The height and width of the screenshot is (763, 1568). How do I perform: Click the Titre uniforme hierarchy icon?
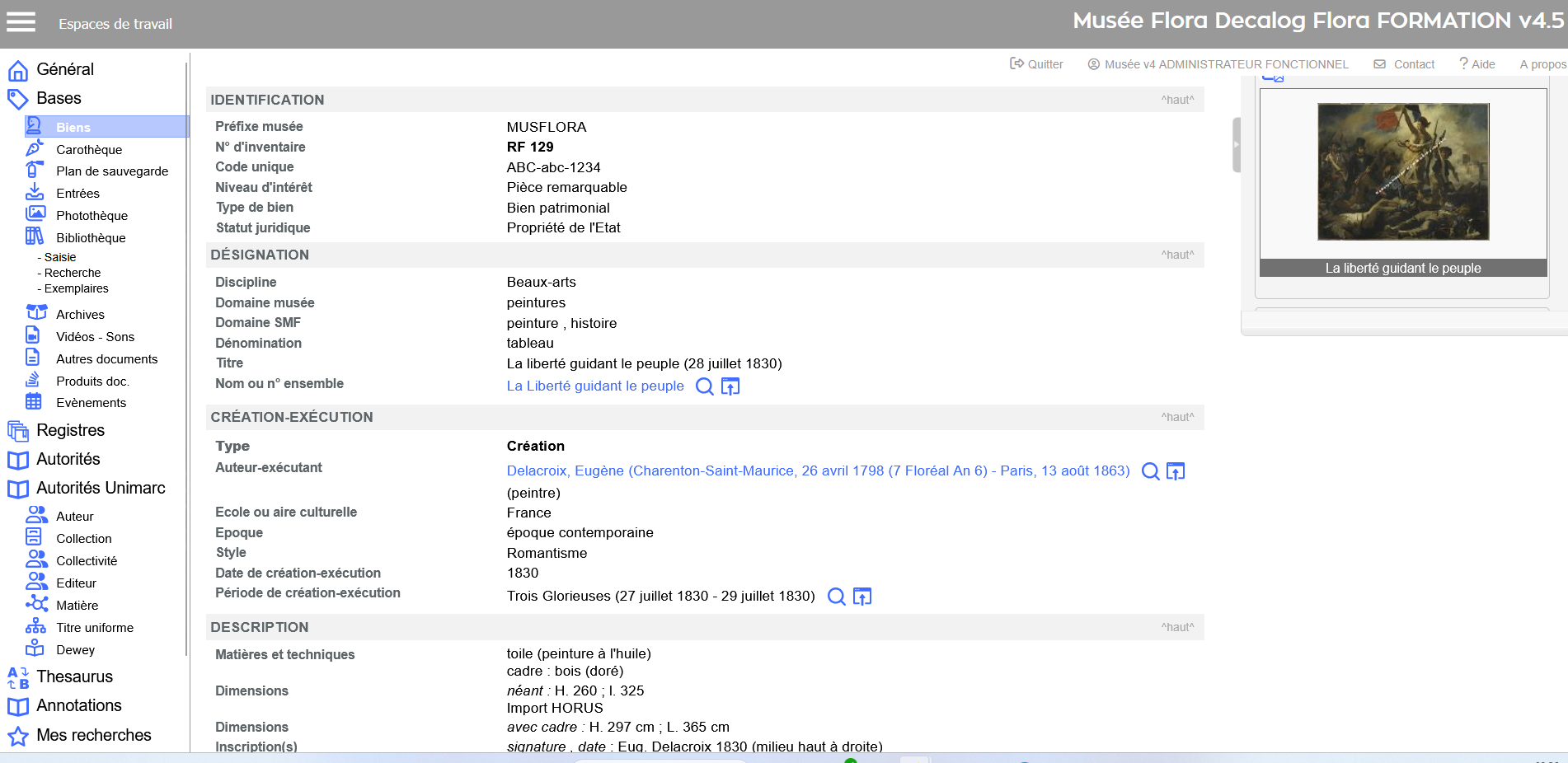[35, 626]
